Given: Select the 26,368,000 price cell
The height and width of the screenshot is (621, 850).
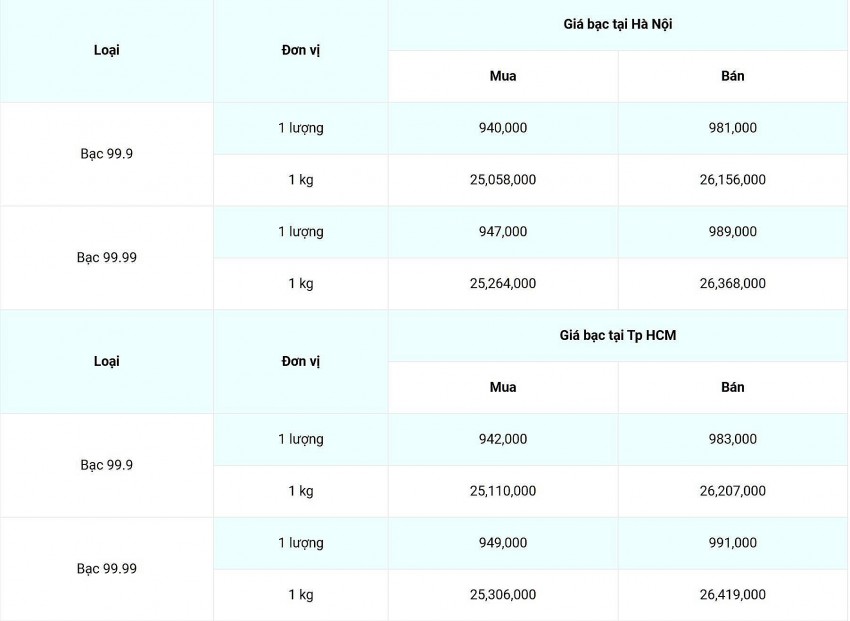Looking at the screenshot, I should click(733, 283).
